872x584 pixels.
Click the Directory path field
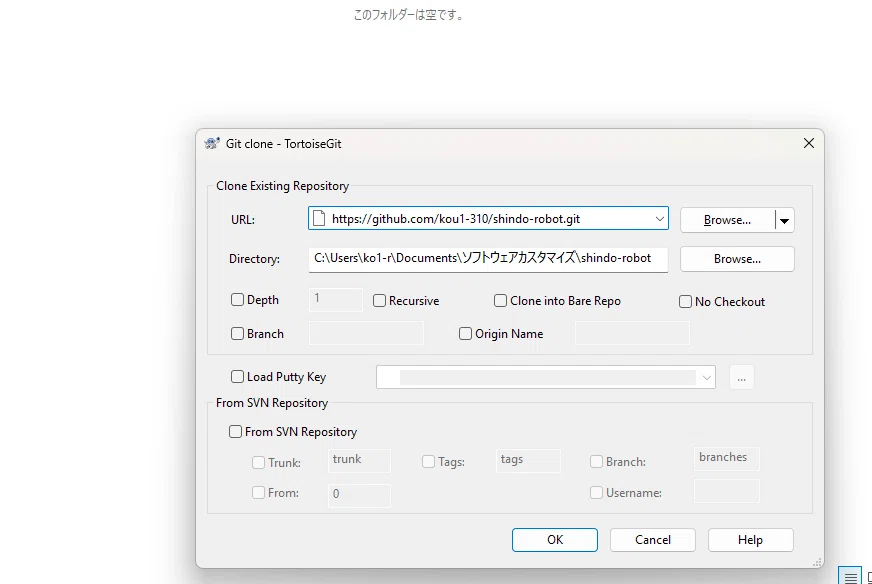(x=488, y=259)
